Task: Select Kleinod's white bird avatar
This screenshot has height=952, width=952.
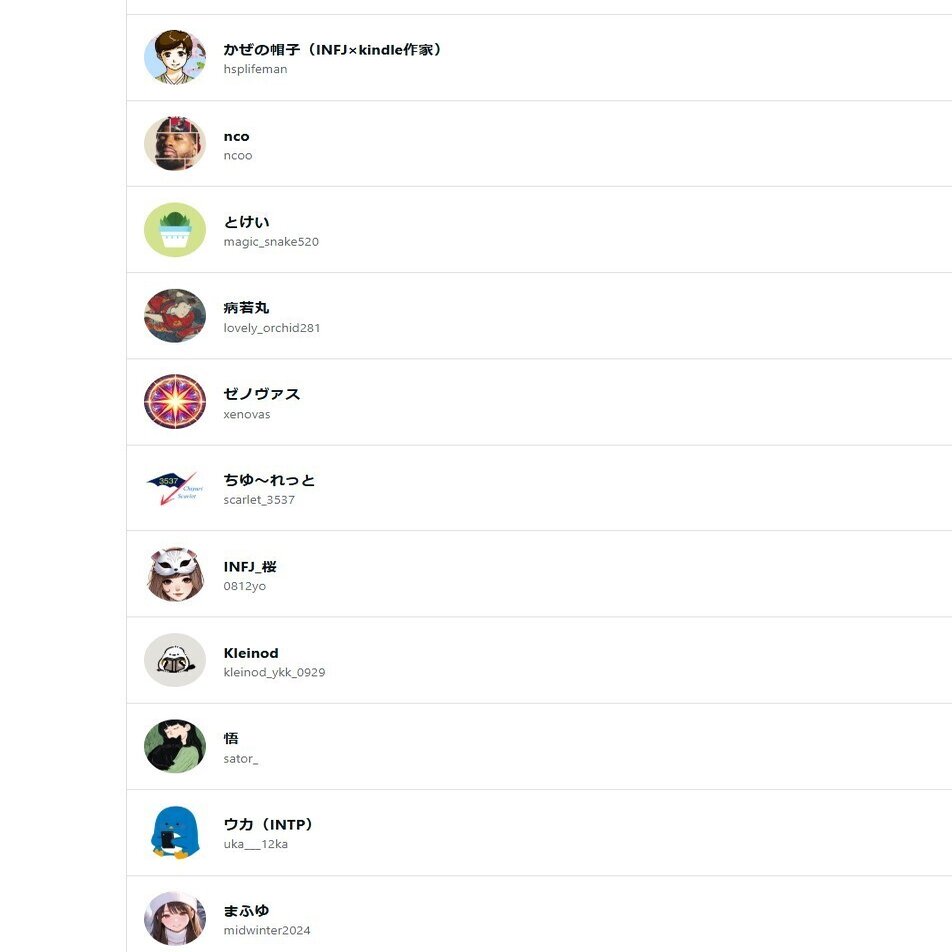Action: pyautogui.click(x=175, y=661)
